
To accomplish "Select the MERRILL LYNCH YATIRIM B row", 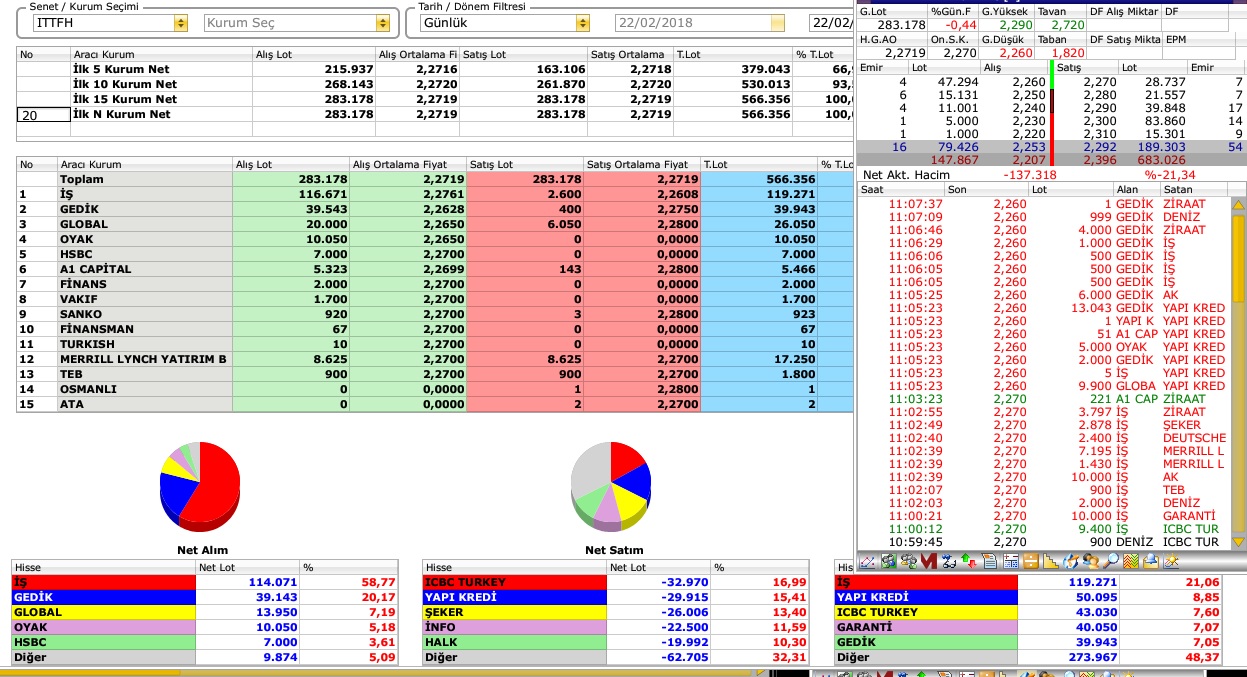I will (435, 359).
